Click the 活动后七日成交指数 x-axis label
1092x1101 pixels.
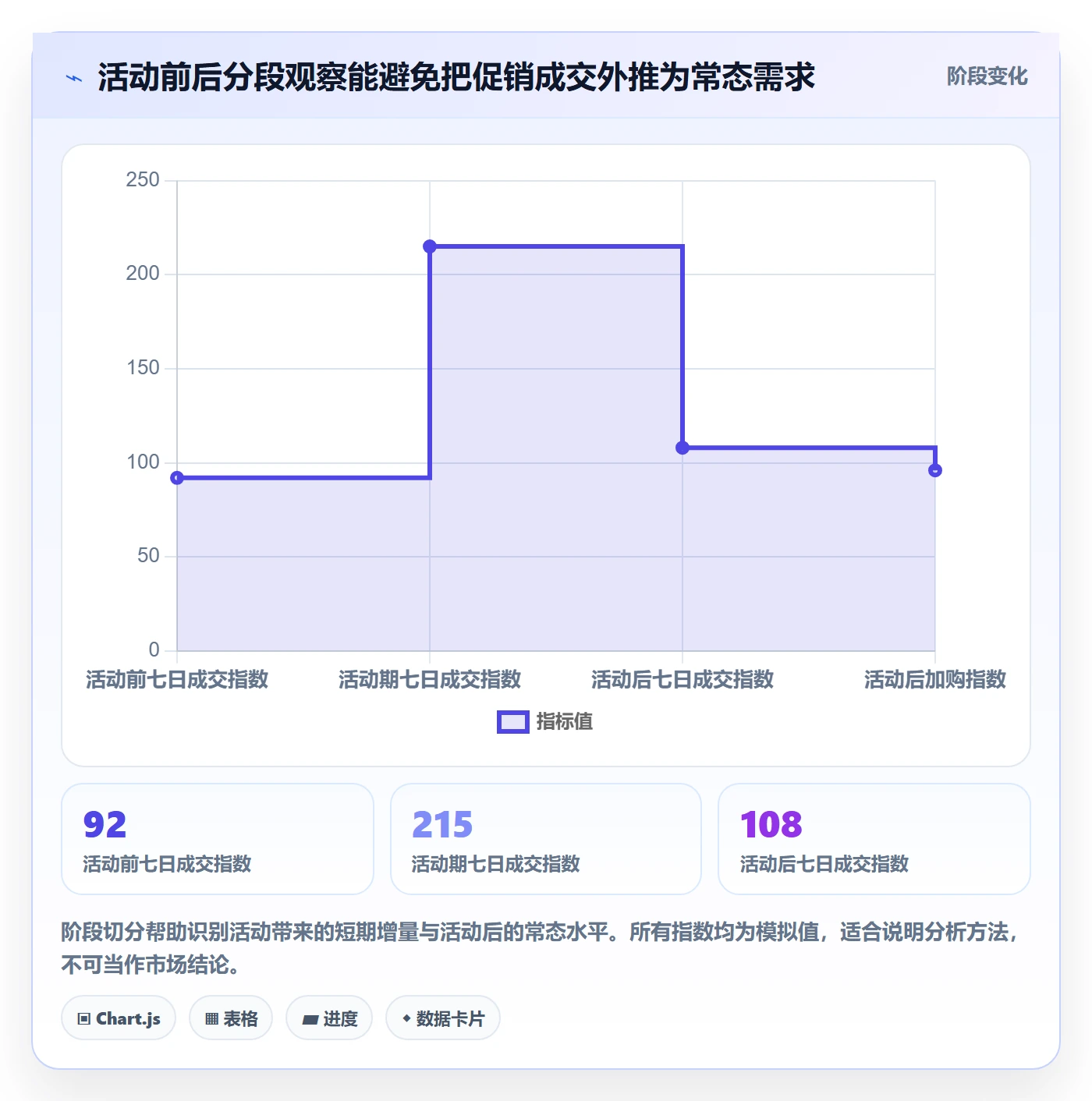point(682,679)
